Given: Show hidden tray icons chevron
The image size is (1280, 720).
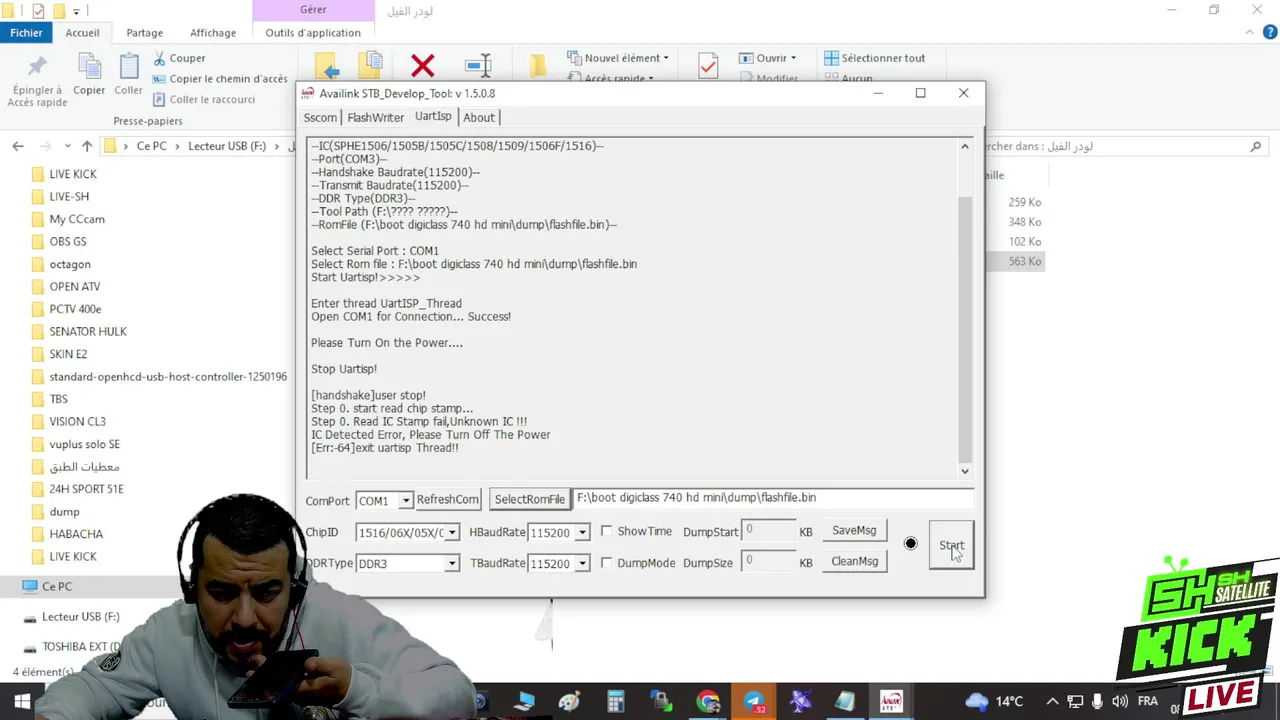Looking at the screenshot, I should (x=1052, y=702).
